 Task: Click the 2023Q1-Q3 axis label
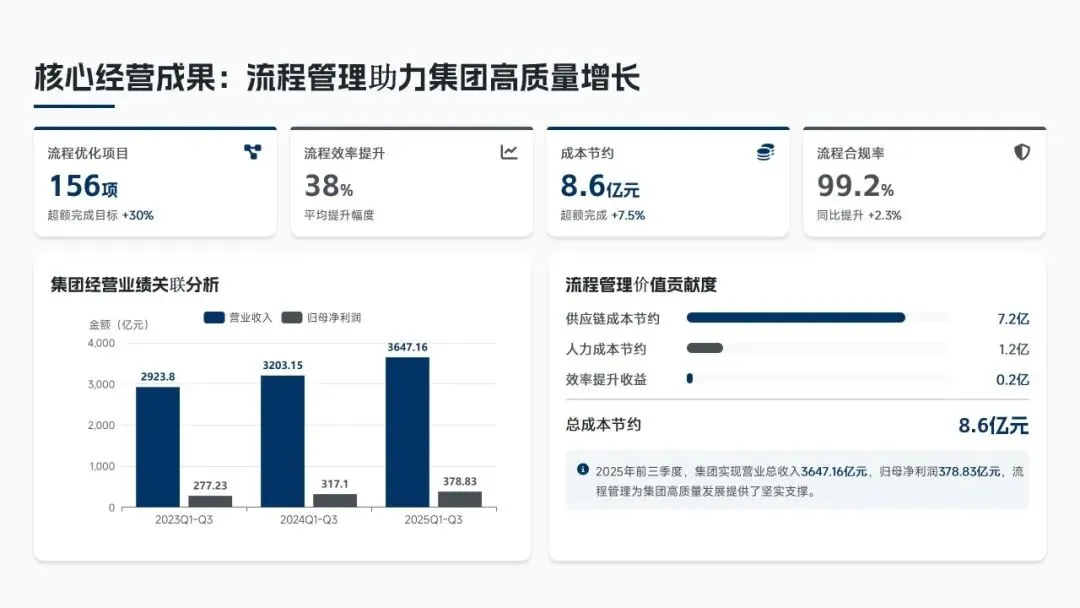tap(184, 520)
